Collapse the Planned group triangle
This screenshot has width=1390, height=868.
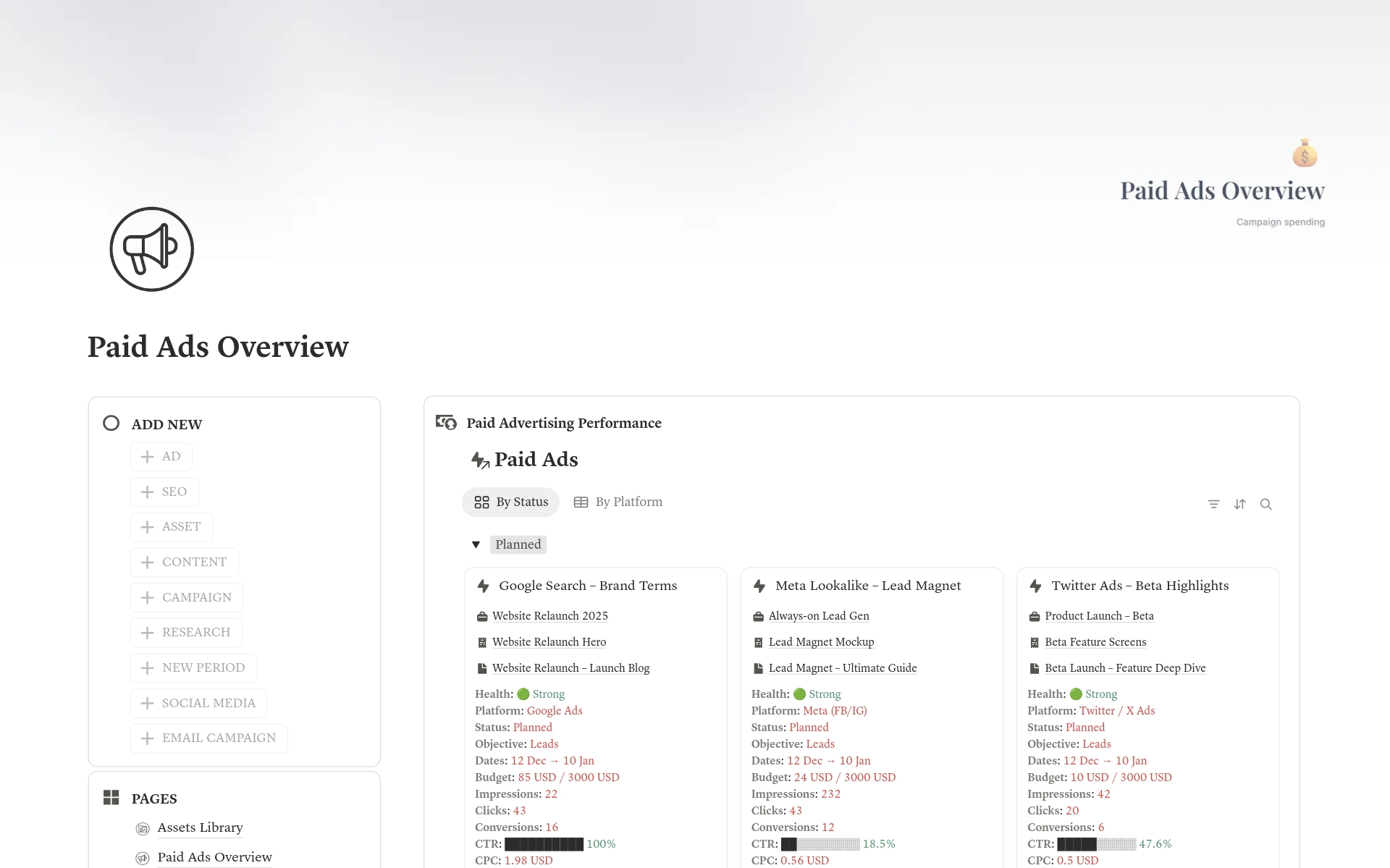476,544
